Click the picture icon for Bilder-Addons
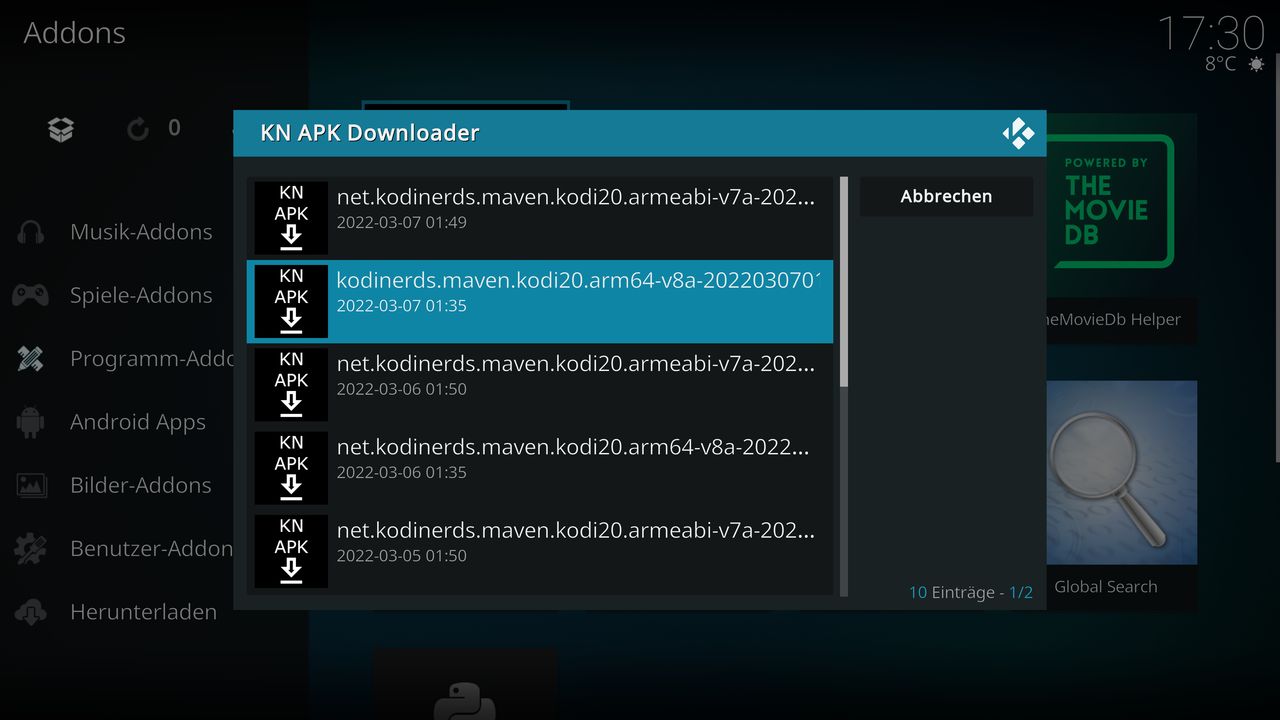This screenshot has height=720, width=1280. (x=31, y=485)
